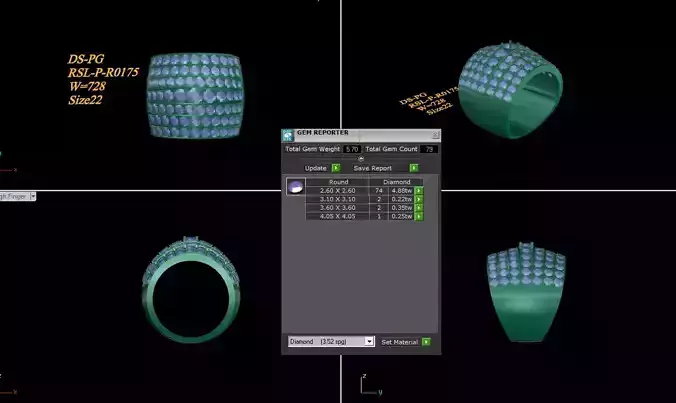Click the Total Gem Count value field
Screen dimensions: 676x403
429,149
